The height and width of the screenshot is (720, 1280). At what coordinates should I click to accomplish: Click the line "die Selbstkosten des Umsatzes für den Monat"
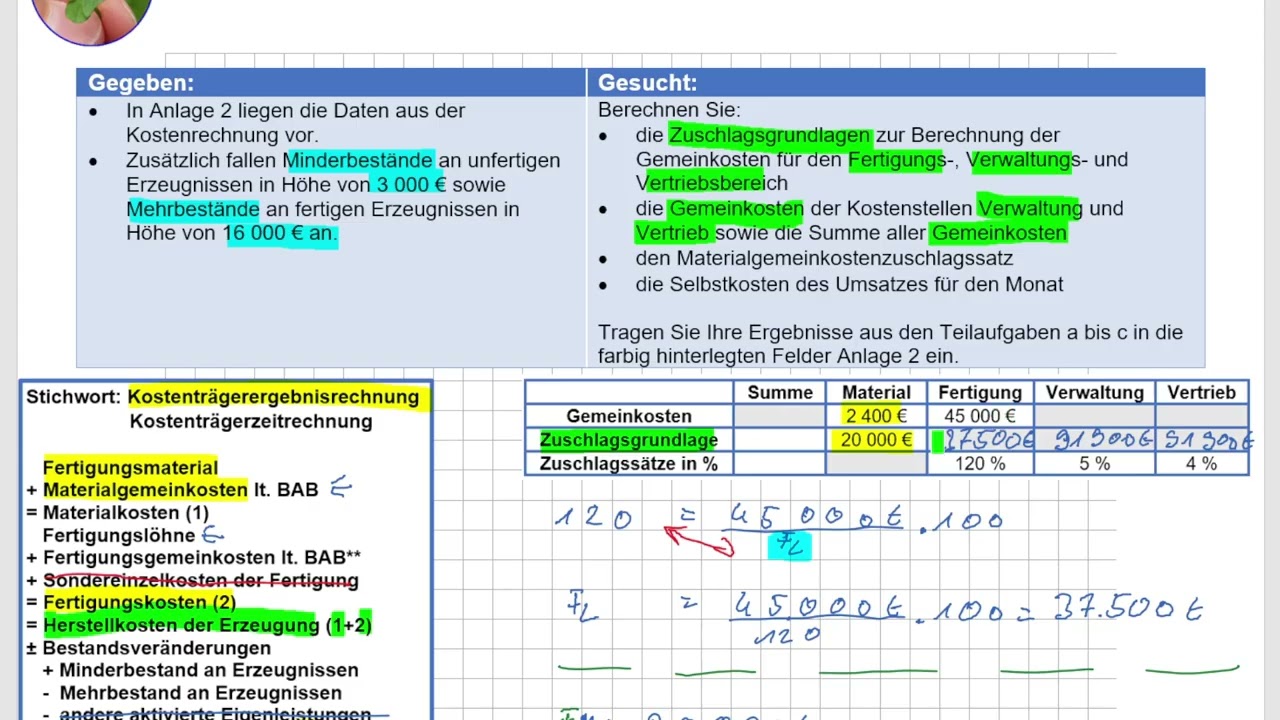coord(849,284)
